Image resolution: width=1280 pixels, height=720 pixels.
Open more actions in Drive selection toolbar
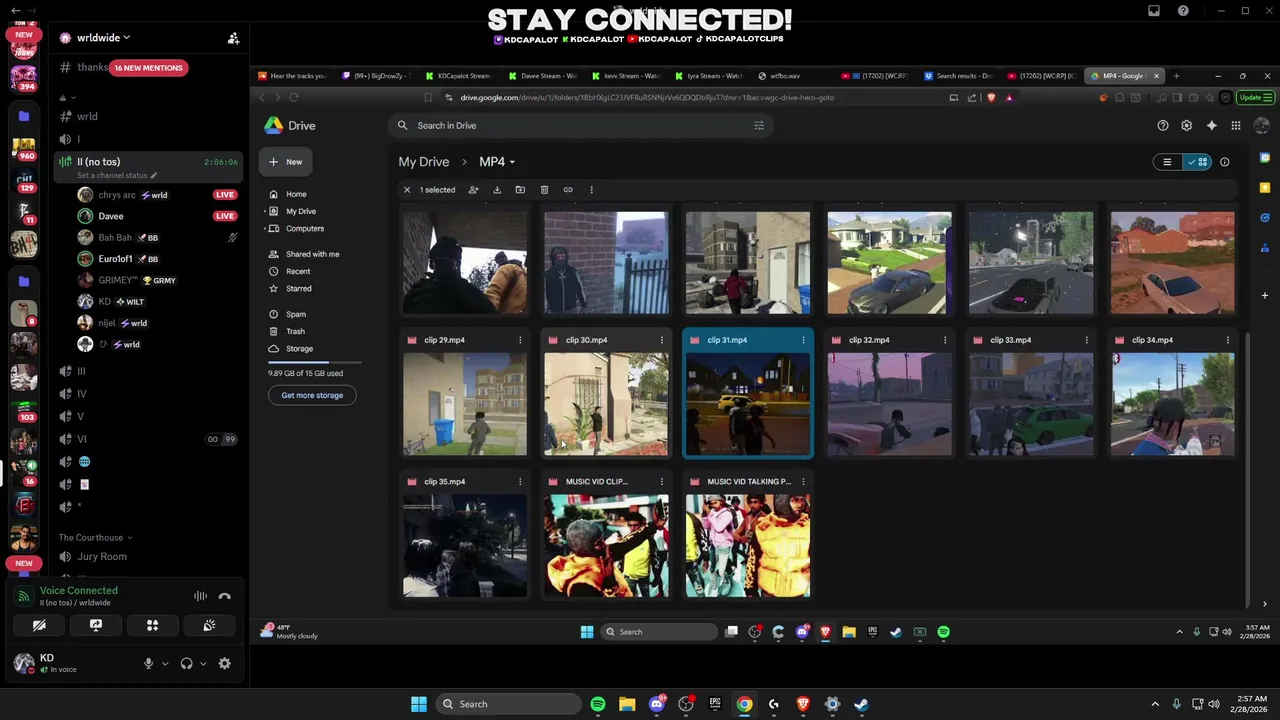click(x=591, y=190)
